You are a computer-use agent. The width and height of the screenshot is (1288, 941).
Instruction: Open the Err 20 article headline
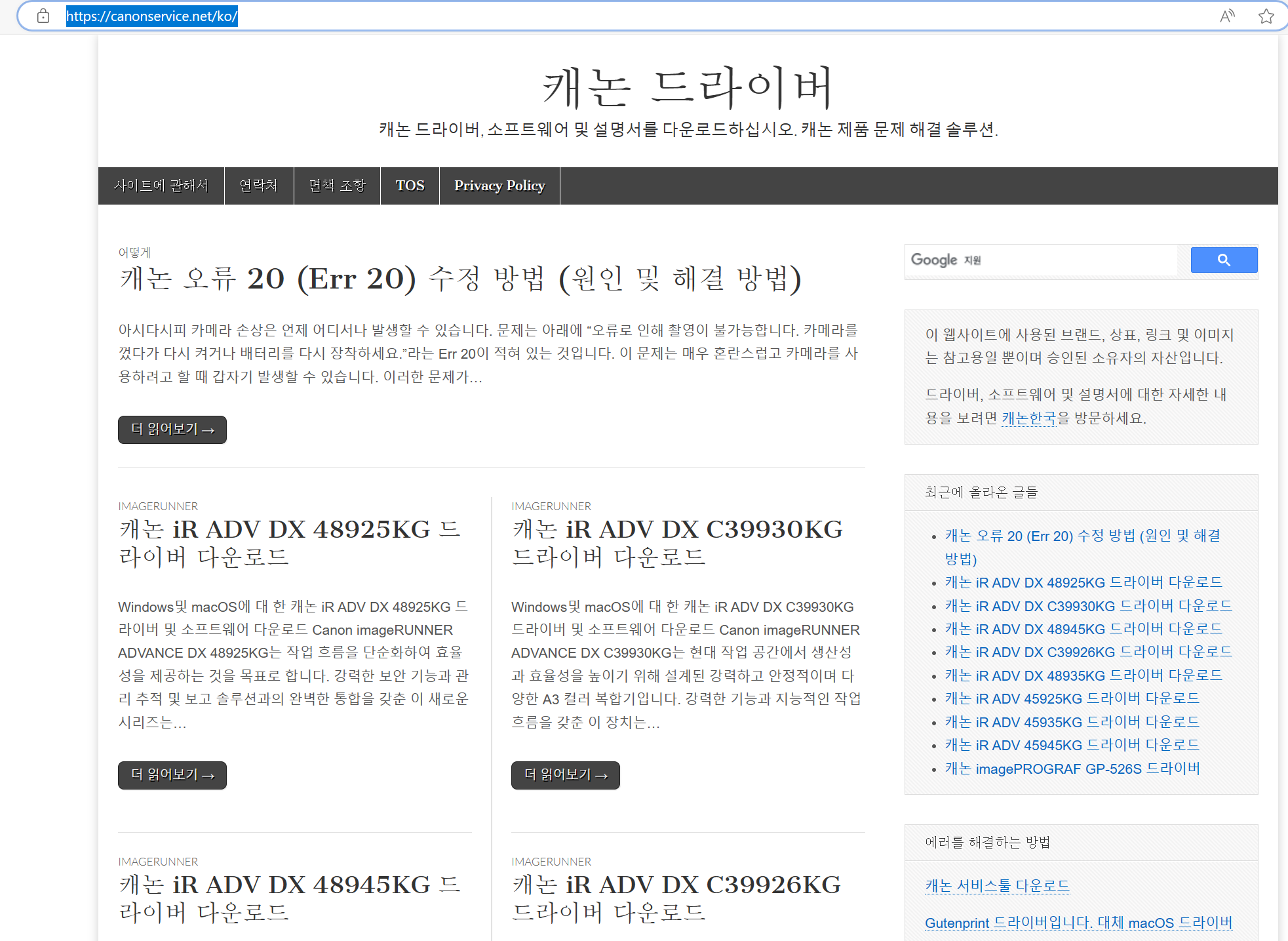tap(460, 279)
